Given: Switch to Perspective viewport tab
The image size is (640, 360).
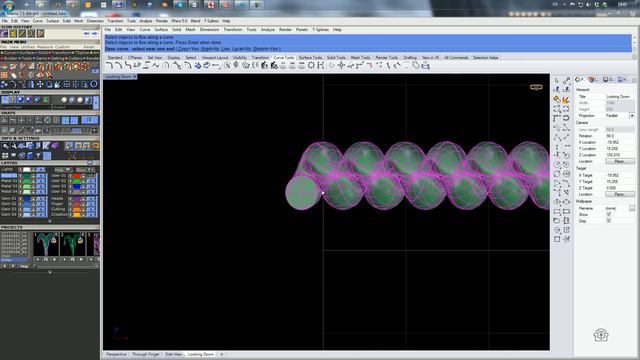Looking at the screenshot, I should pos(116,354).
